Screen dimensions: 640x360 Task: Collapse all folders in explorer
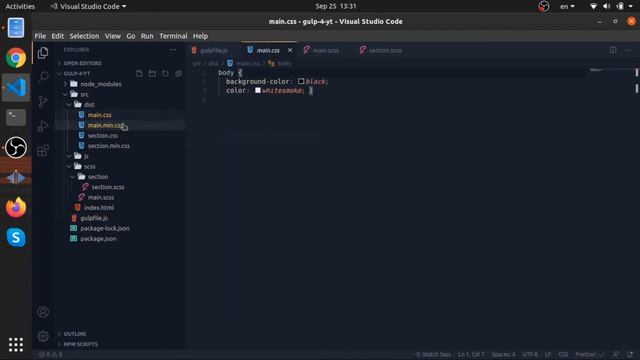pos(178,73)
